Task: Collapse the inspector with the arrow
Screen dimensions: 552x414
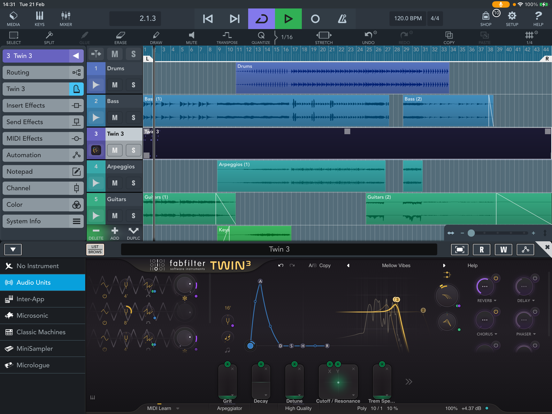Action: [76, 56]
